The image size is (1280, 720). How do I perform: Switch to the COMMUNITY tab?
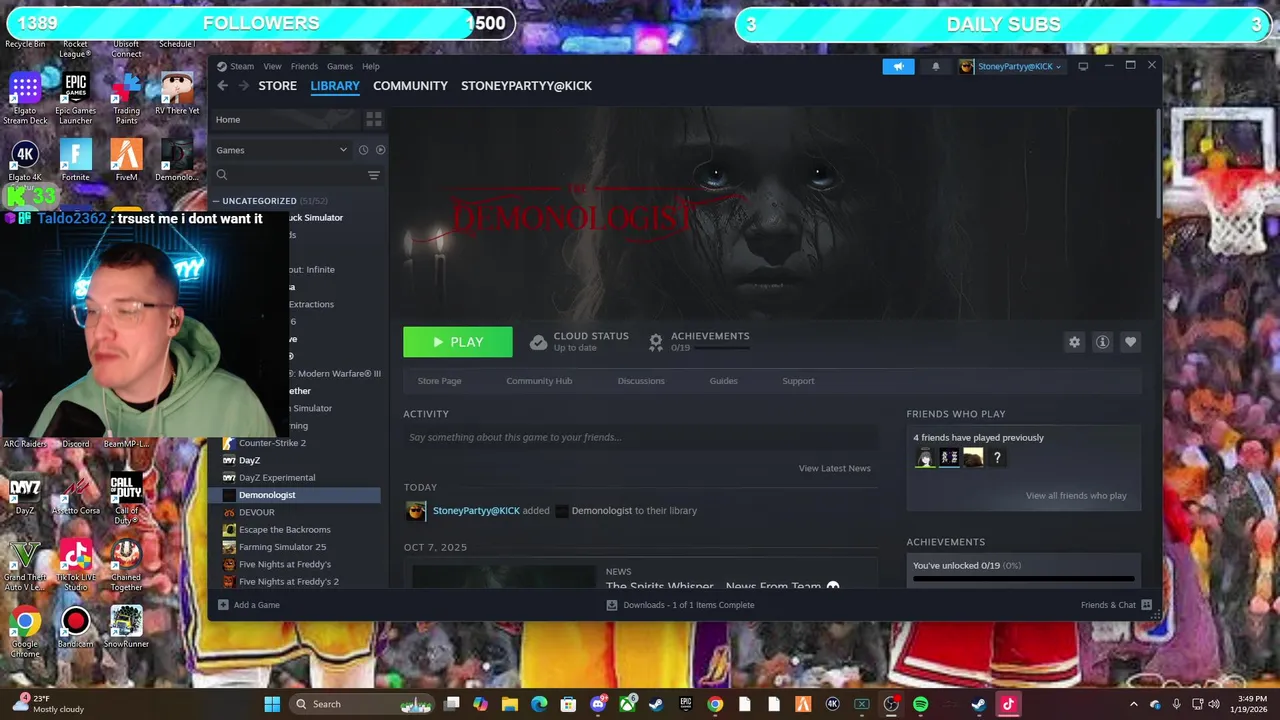(x=410, y=86)
